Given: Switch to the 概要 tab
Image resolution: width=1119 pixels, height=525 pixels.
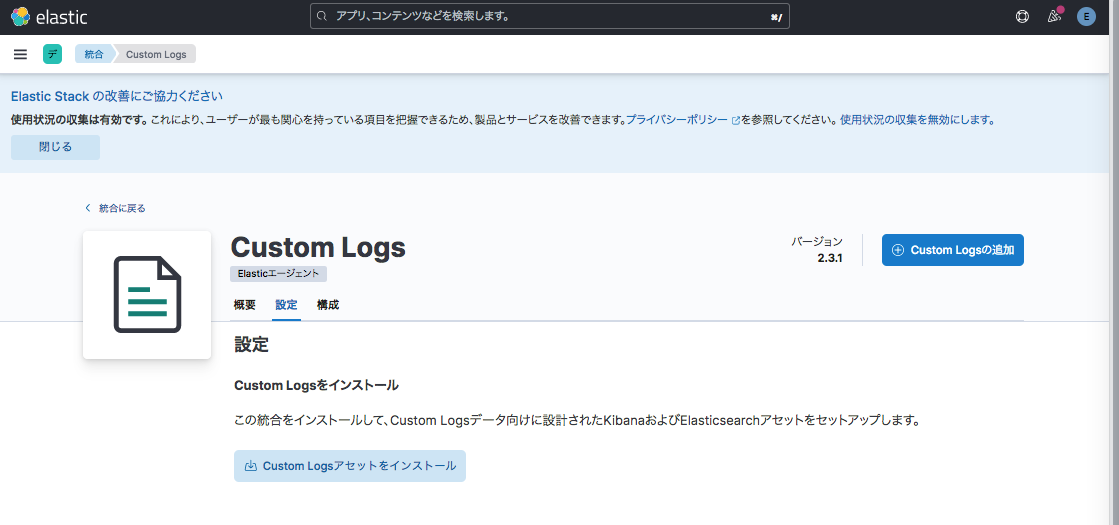Looking at the screenshot, I should [245, 305].
